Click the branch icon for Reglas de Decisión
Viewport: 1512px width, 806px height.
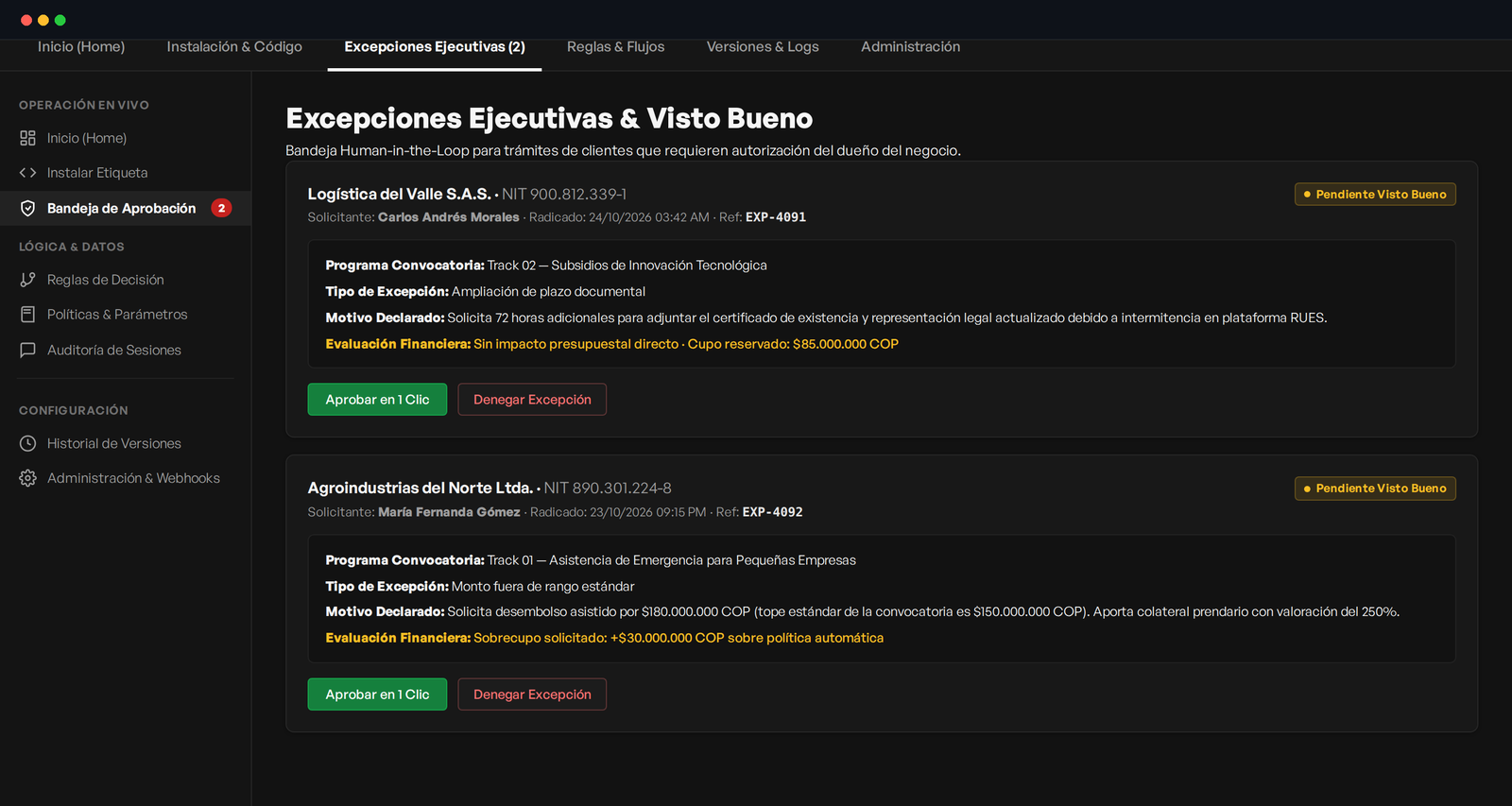(x=27, y=280)
